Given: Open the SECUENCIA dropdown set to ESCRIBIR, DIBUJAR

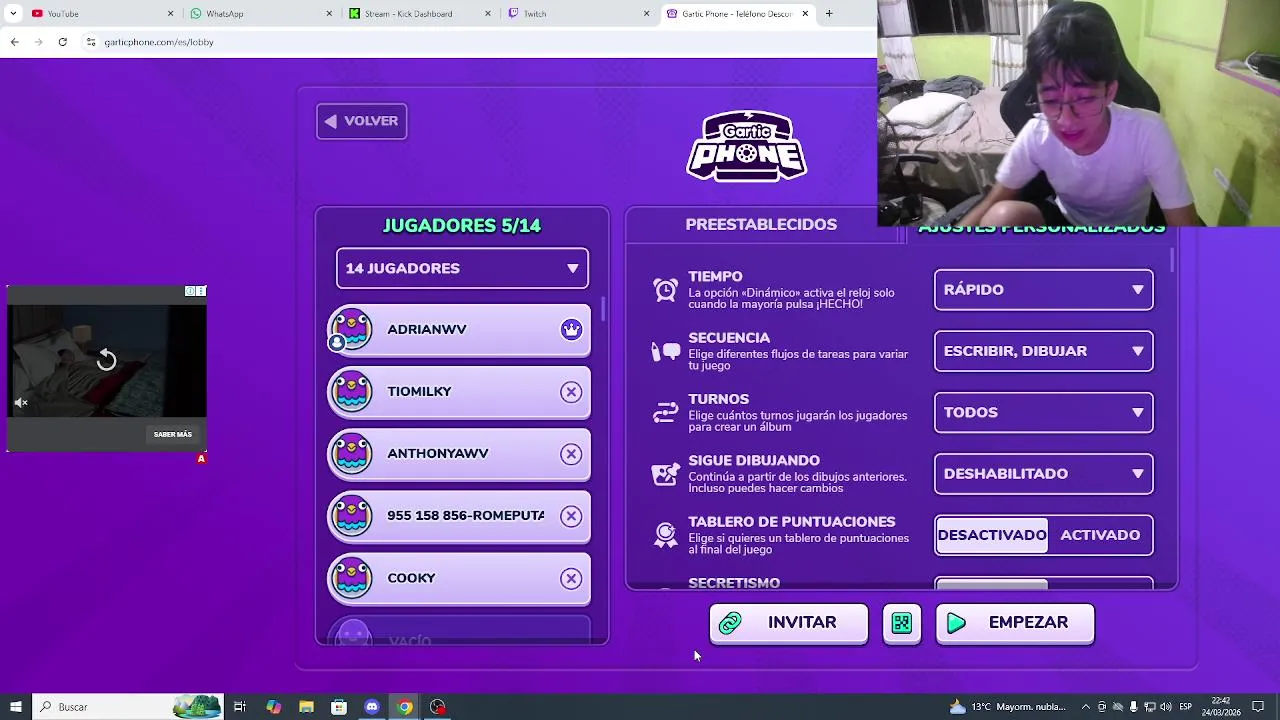Looking at the screenshot, I should tap(1043, 351).
